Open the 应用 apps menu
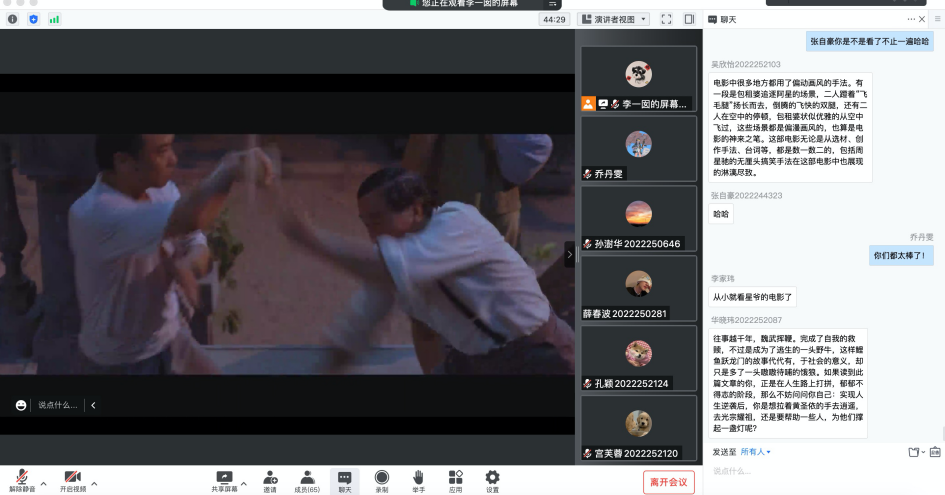 (x=456, y=481)
